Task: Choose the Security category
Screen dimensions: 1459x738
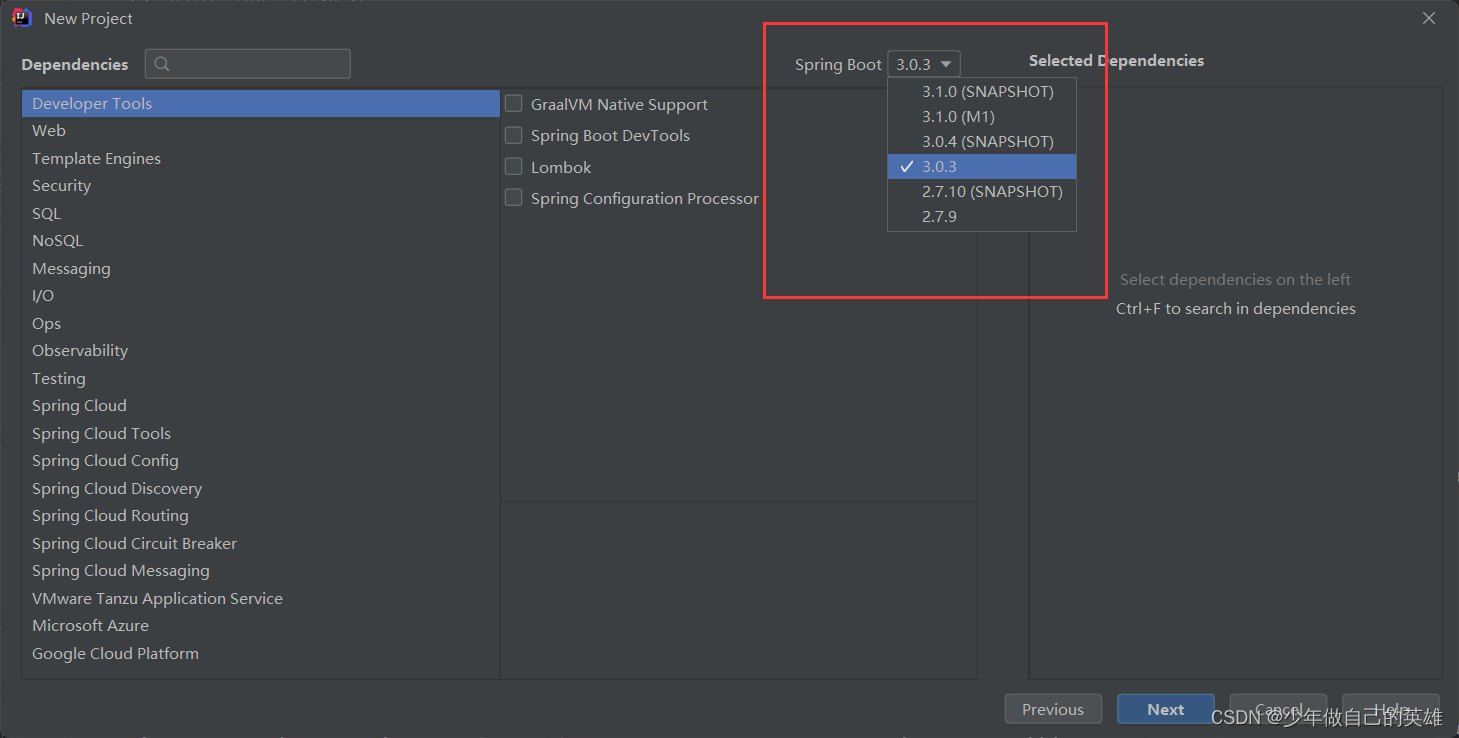Action: 261,186
